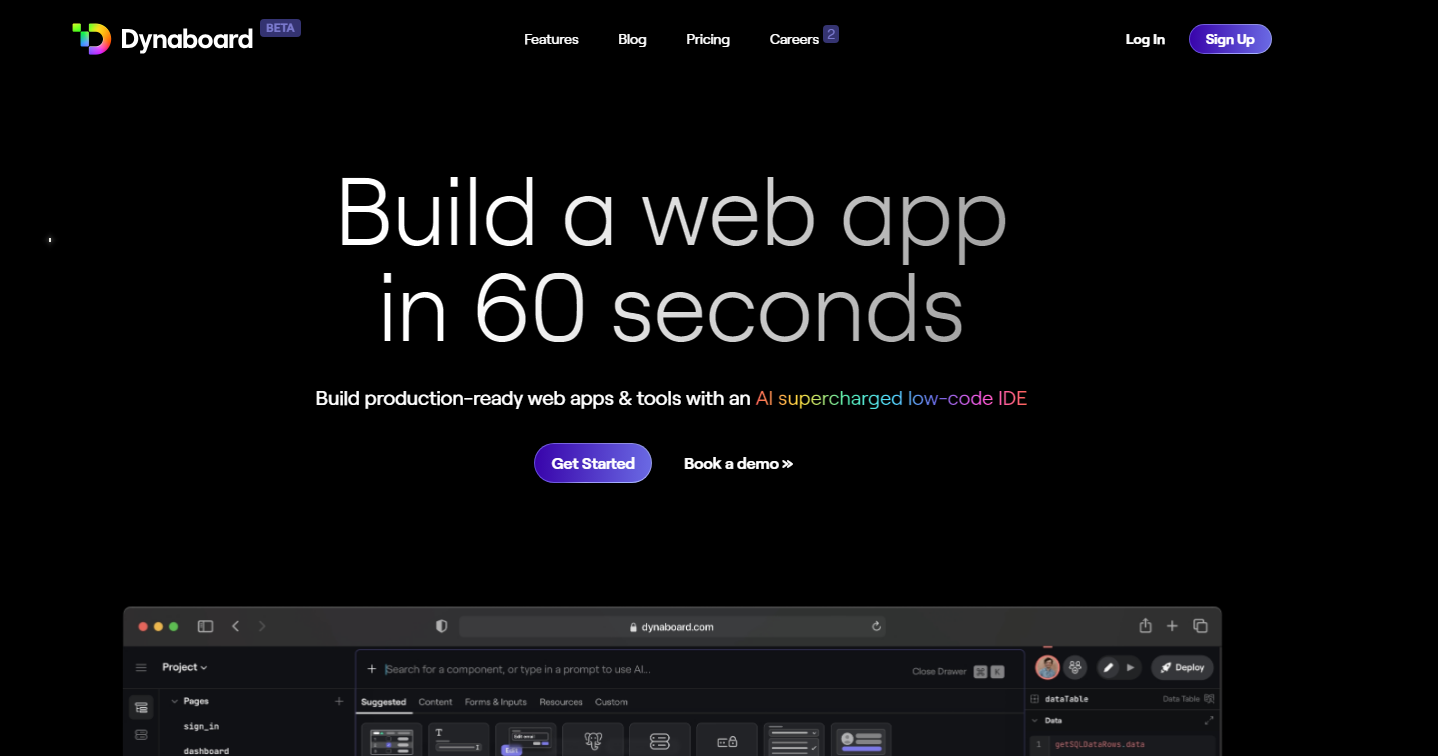The height and width of the screenshot is (756, 1438).
Task: Select the data resources icon in the left rail
Action: click(141, 735)
